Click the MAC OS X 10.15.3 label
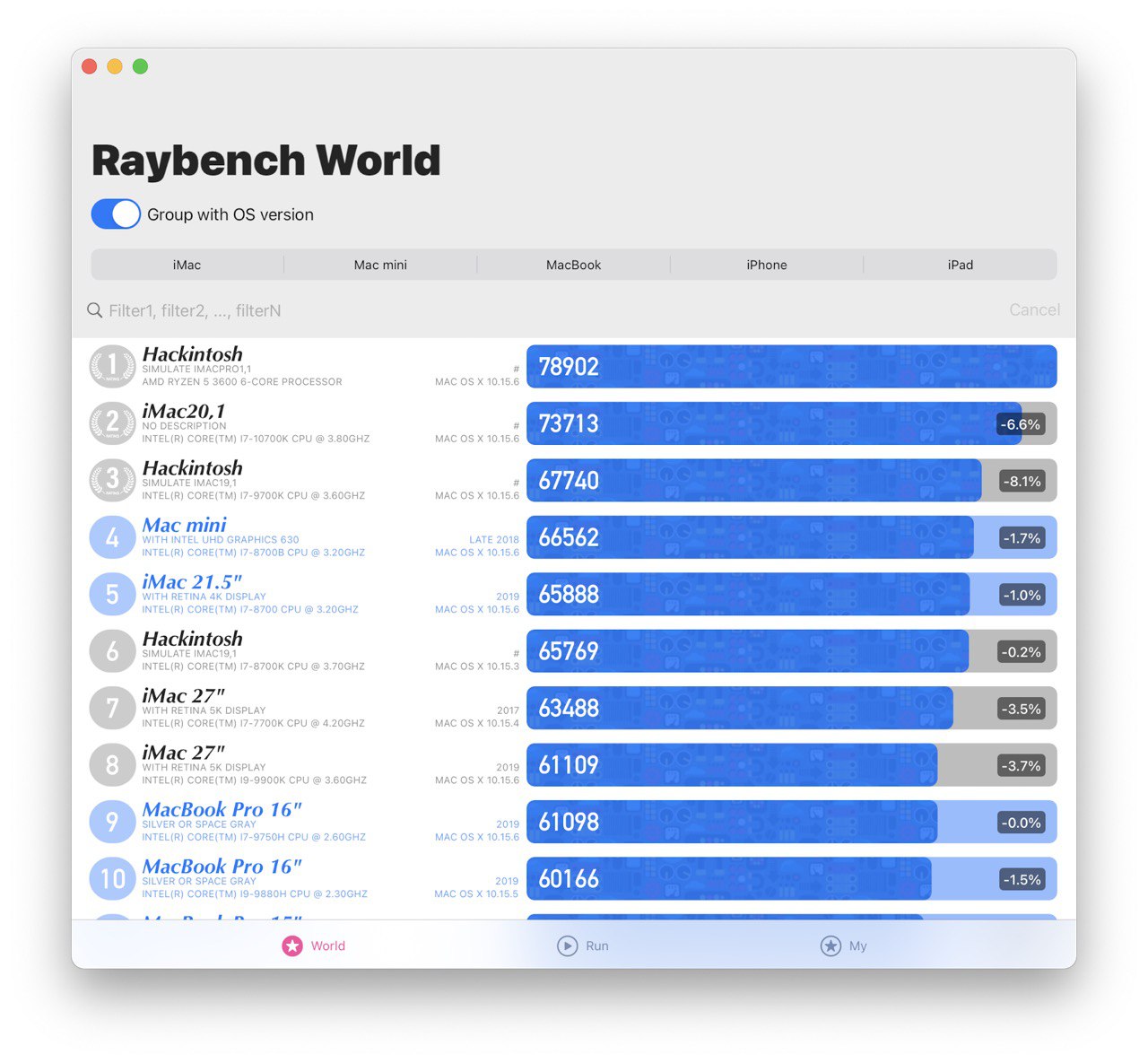 477,667
